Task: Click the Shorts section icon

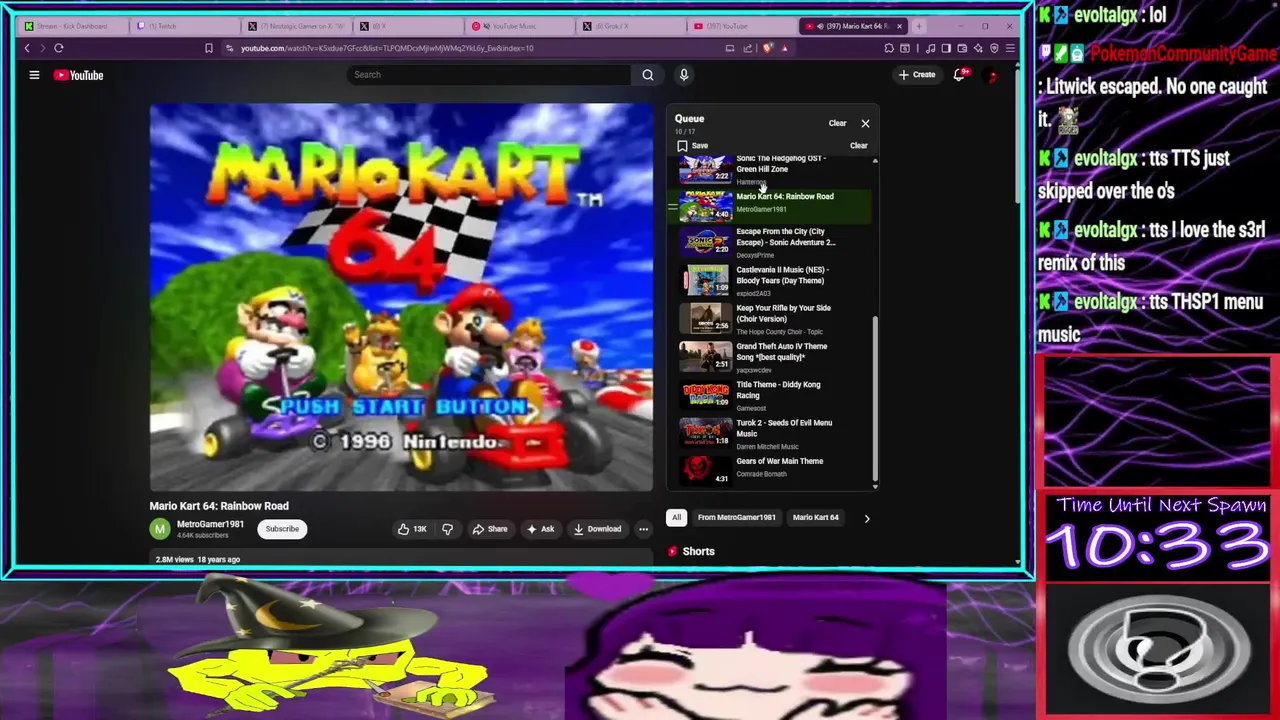Action: (673, 551)
